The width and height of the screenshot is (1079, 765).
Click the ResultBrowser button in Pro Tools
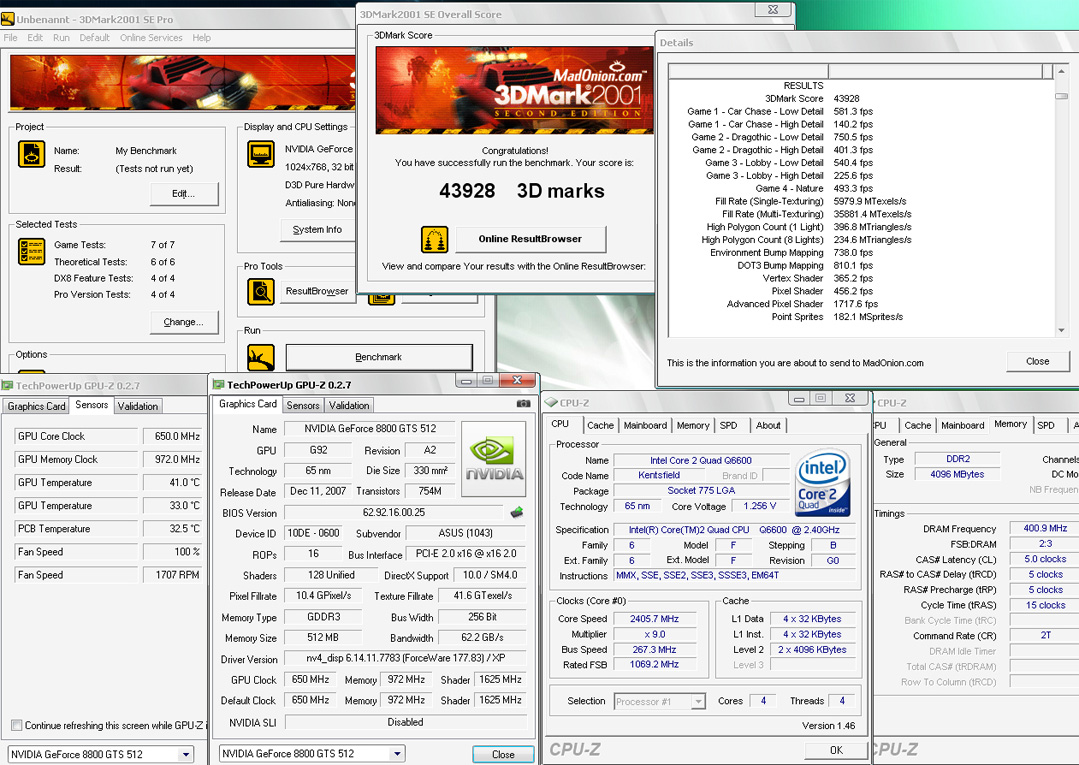pos(317,292)
